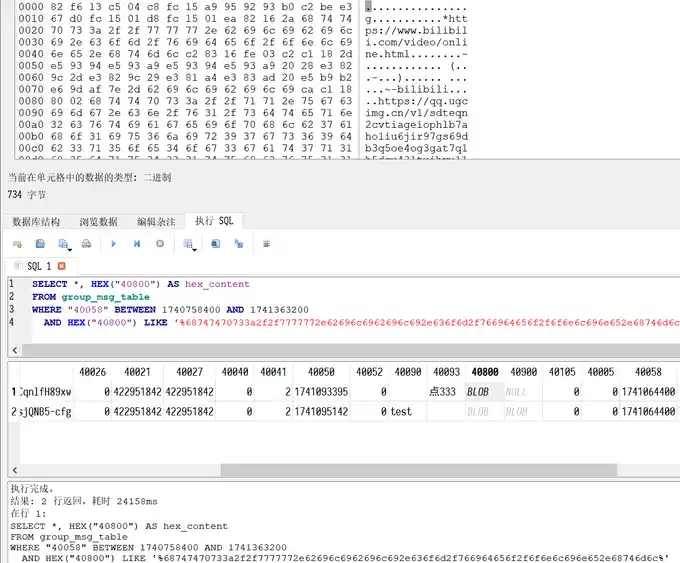Screen dimensions: 680x563
Task: Toggle comment block icon
Action: 266,244
